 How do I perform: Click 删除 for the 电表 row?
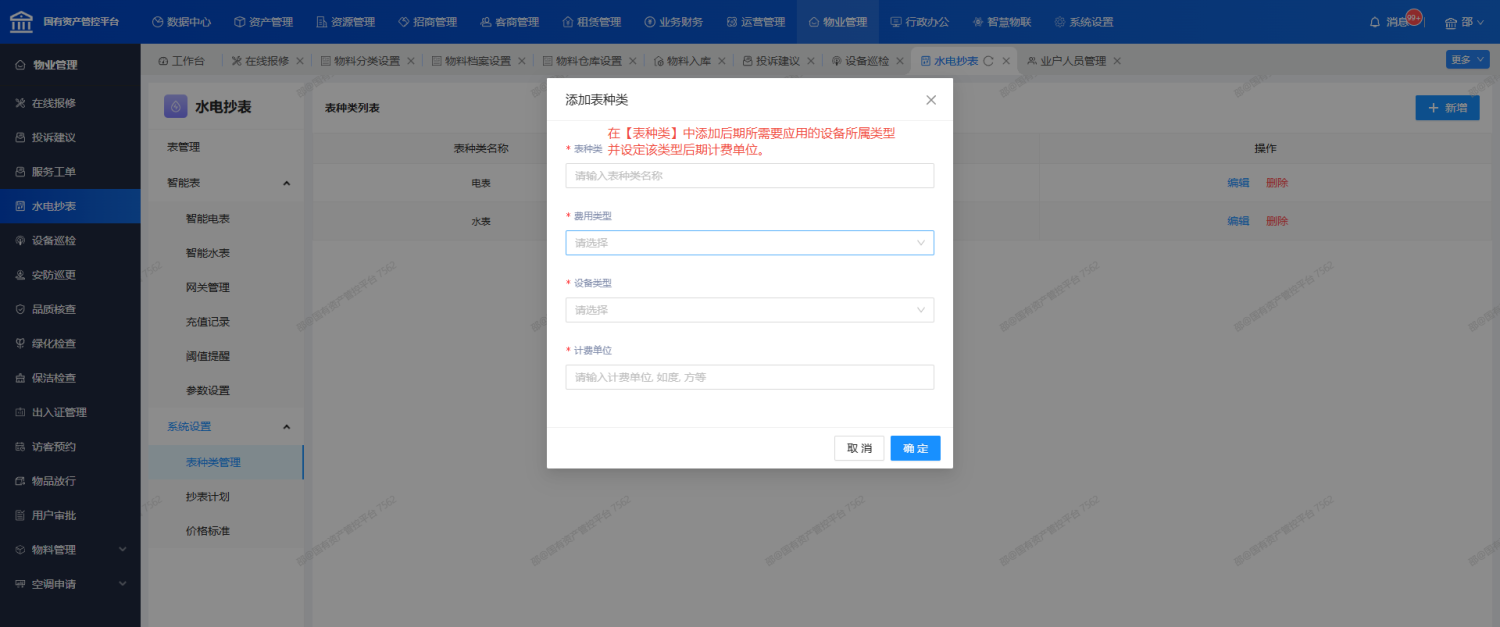click(1277, 183)
